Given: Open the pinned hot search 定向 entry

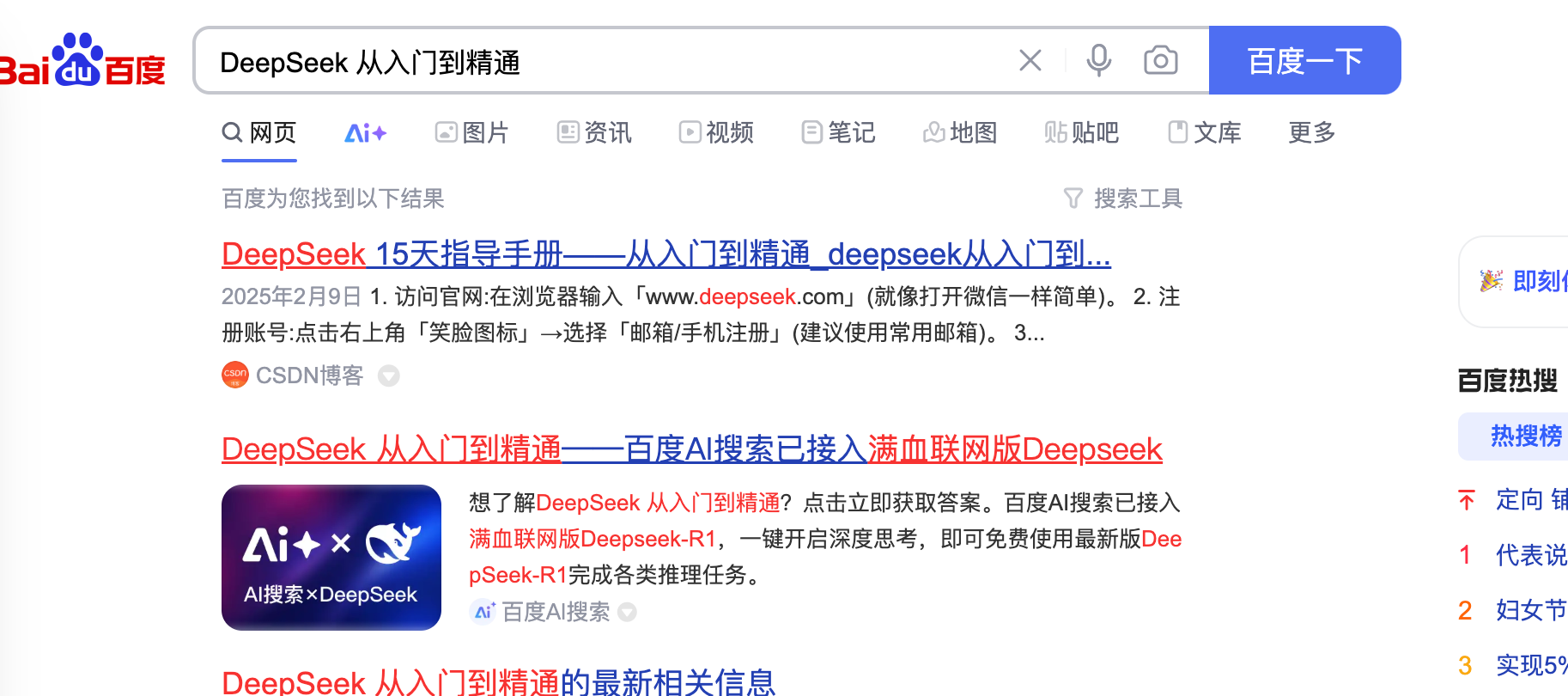Looking at the screenshot, I should click(x=1515, y=499).
